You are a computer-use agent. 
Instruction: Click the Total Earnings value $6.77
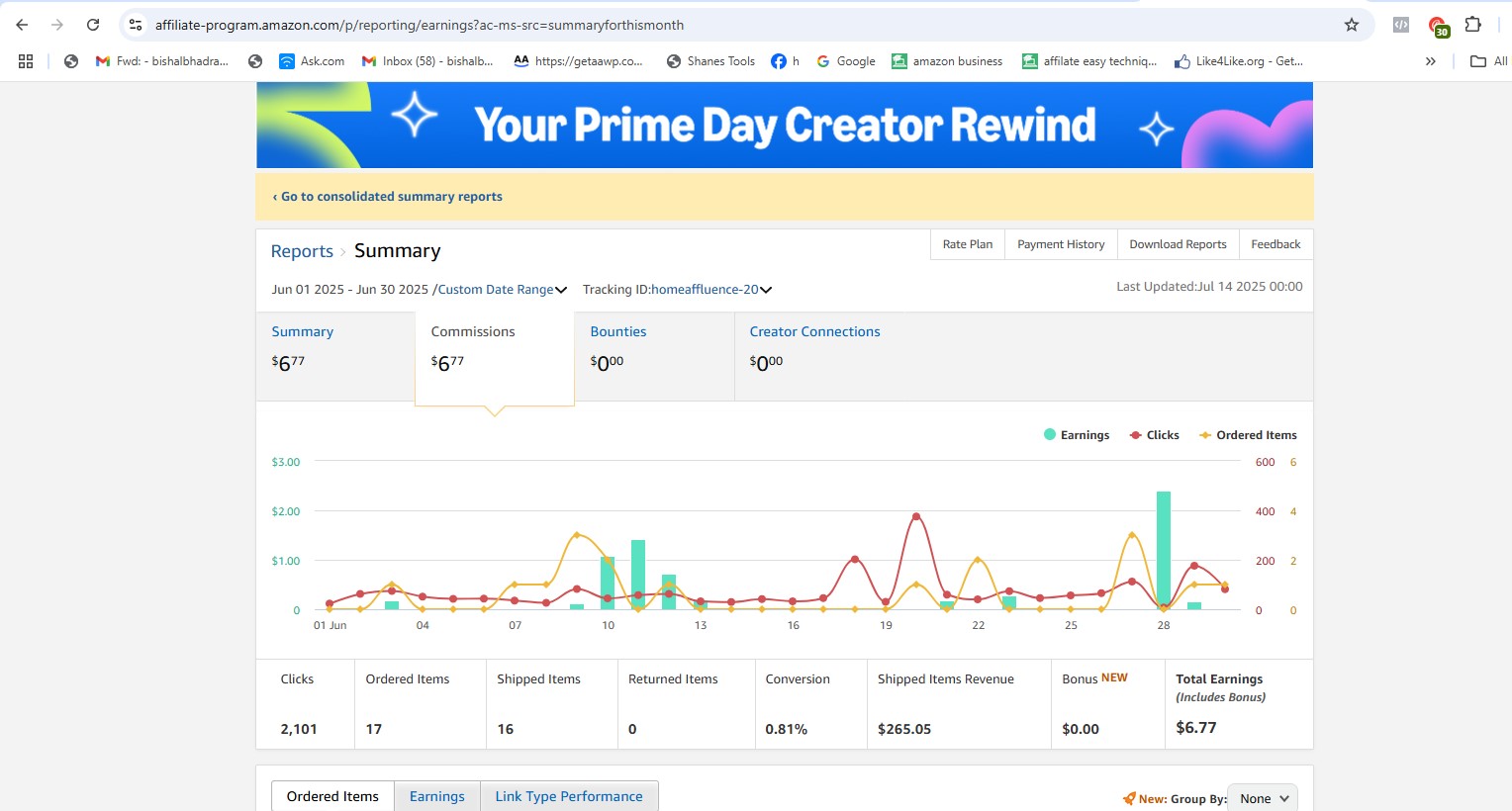[1196, 728]
